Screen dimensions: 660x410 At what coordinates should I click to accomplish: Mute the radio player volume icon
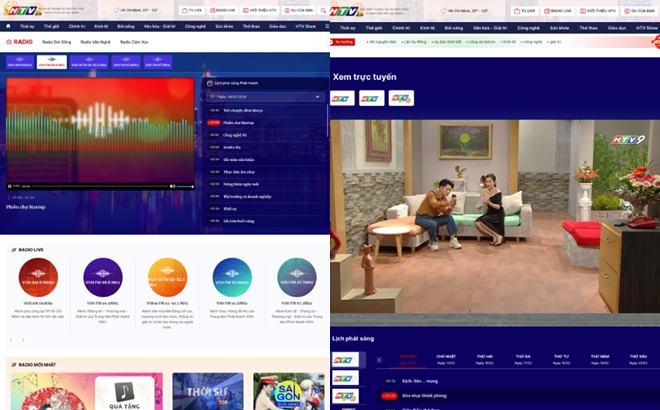click(x=172, y=186)
